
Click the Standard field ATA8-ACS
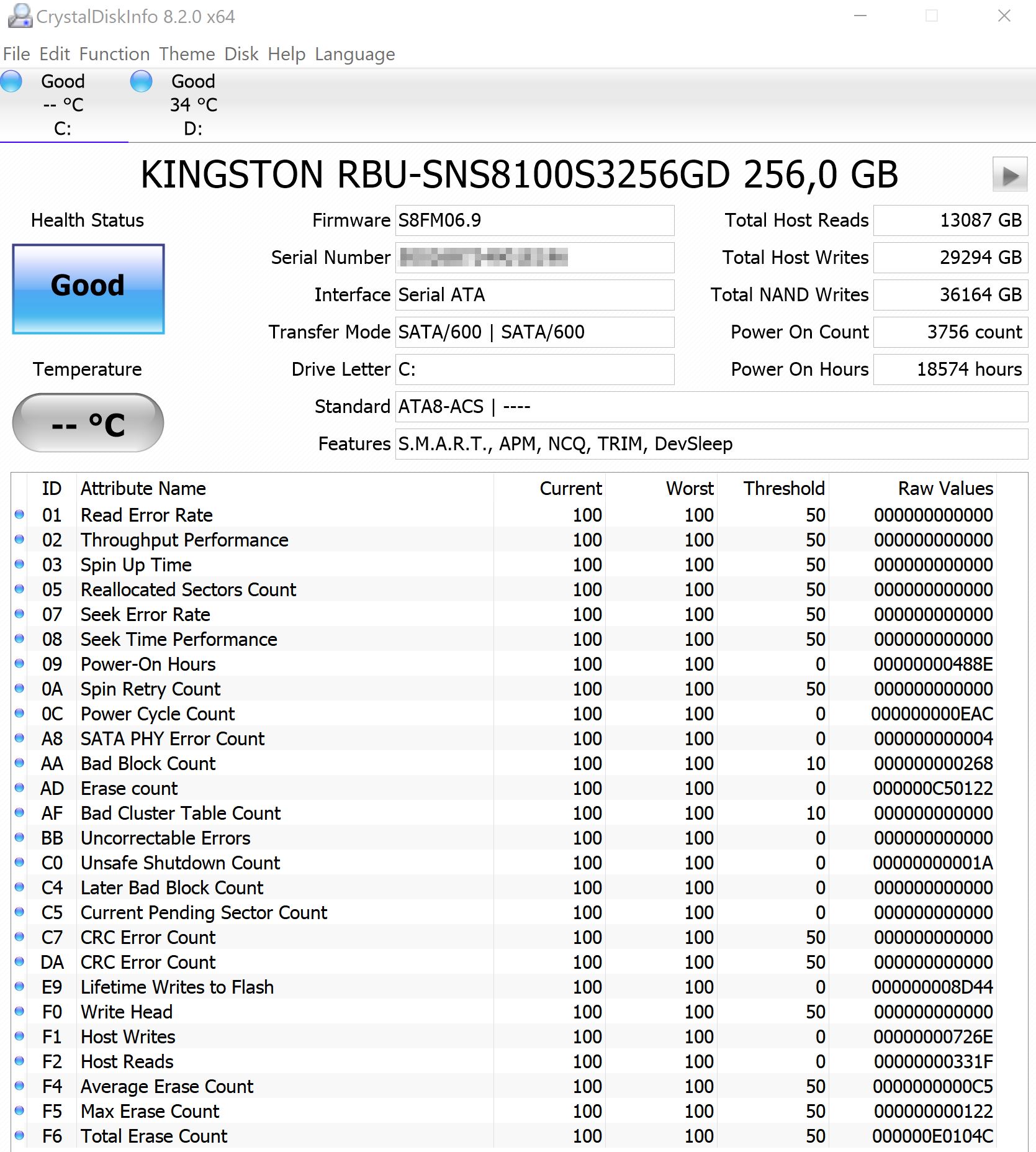[x=711, y=407]
